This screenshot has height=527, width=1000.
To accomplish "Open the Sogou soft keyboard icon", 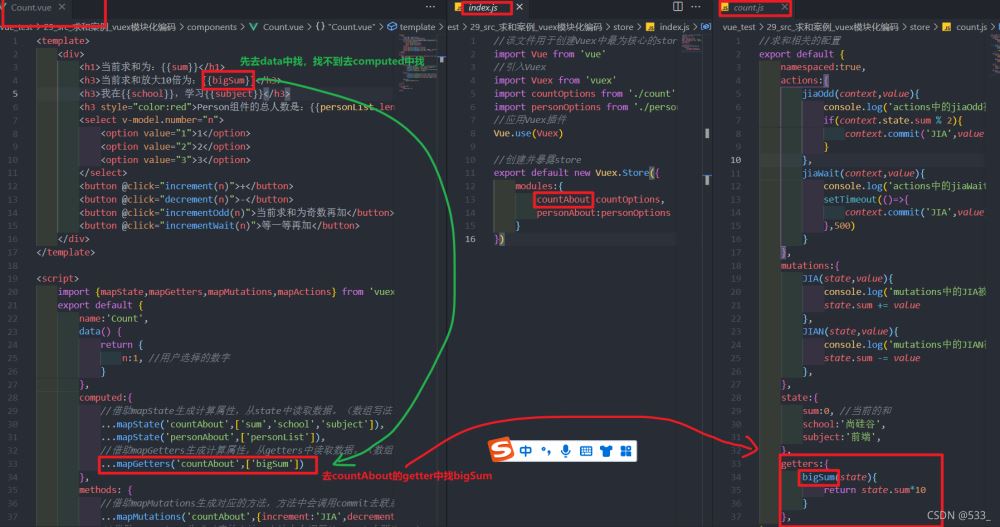I will click(x=586, y=451).
